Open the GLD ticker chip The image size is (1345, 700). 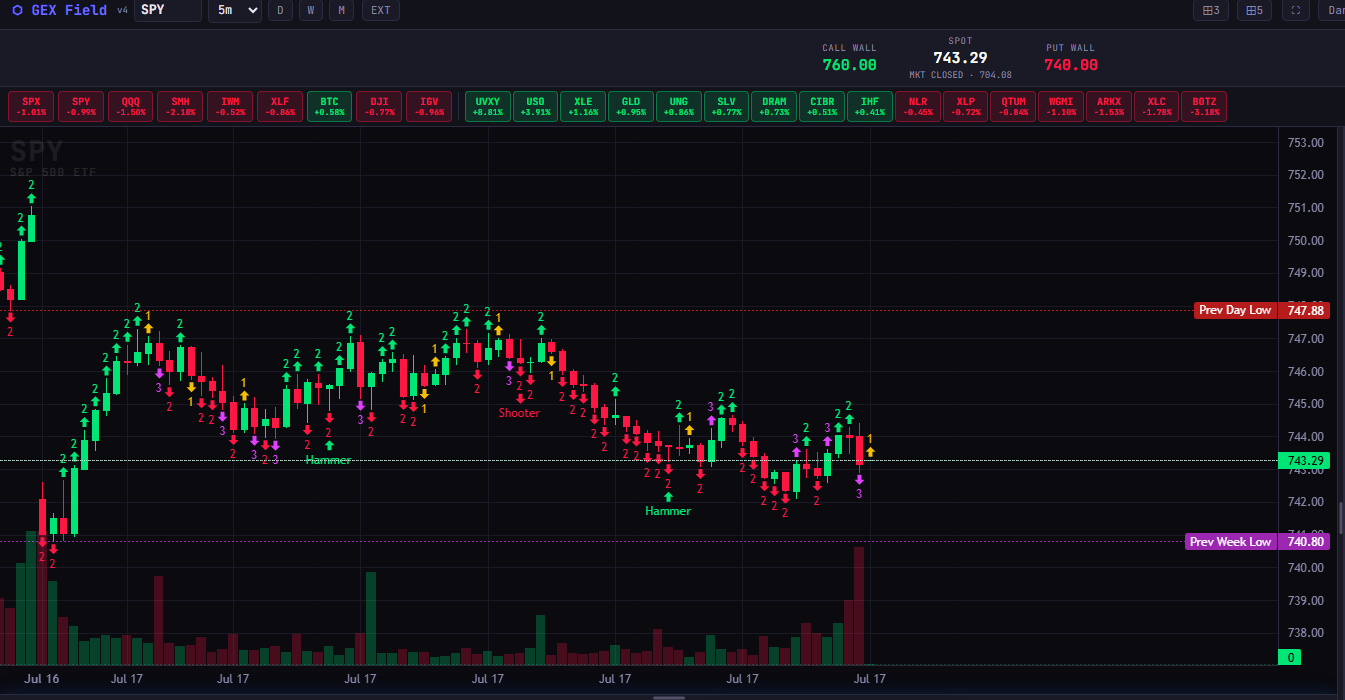pyautogui.click(x=631, y=106)
